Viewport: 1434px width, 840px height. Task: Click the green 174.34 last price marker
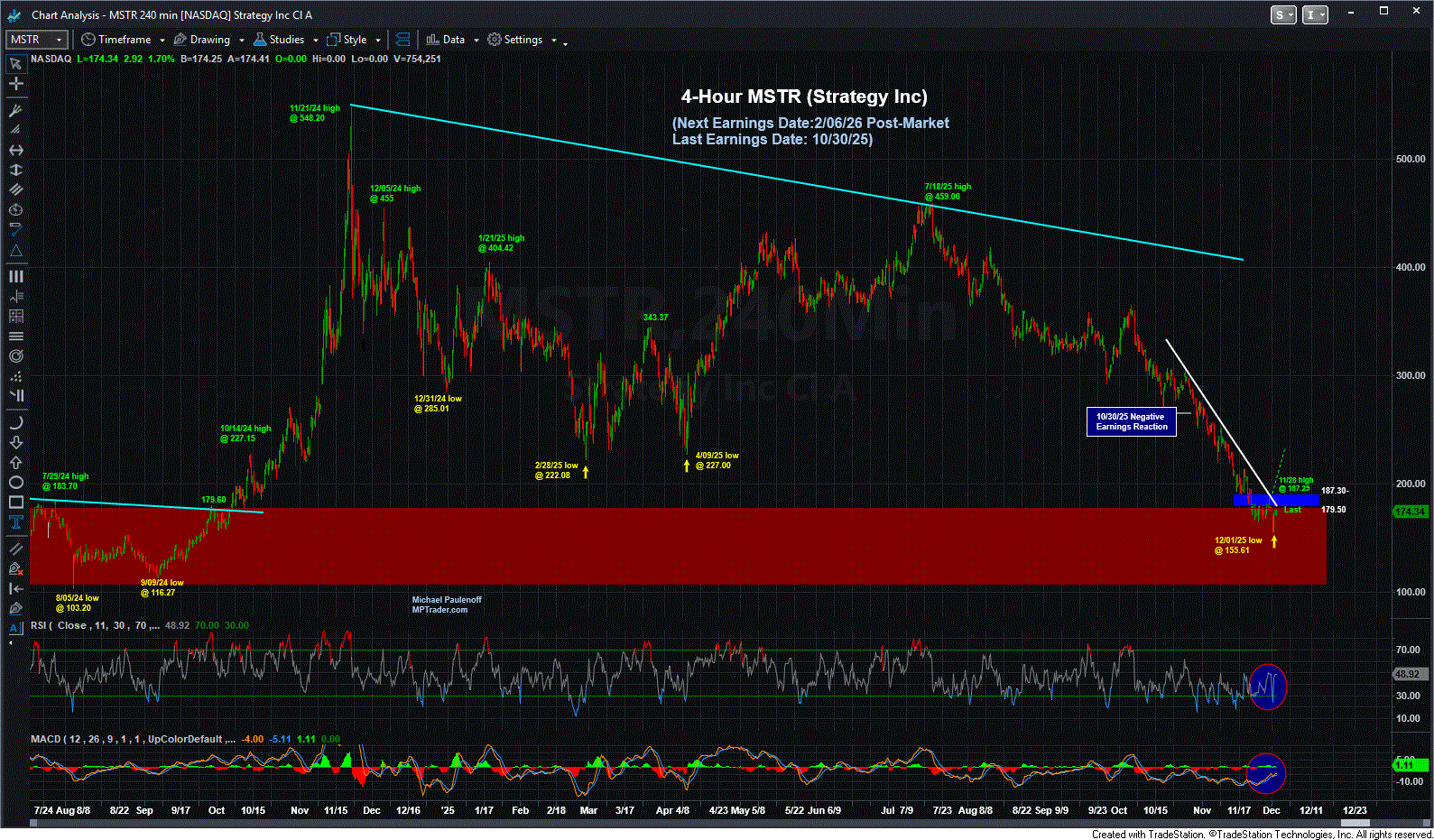tap(1410, 512)
